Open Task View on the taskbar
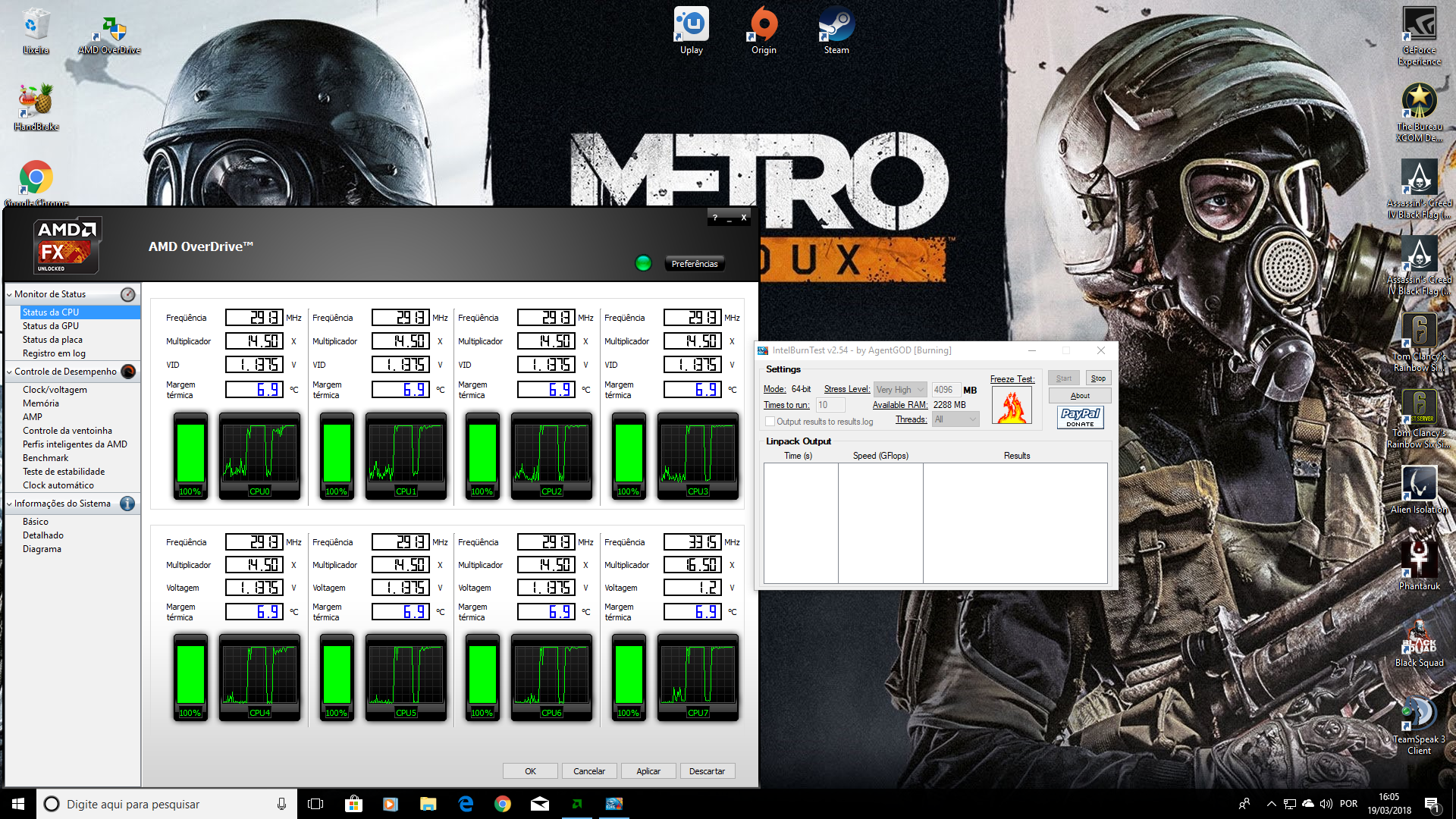The image size is (1456, 819). (315, 804)
